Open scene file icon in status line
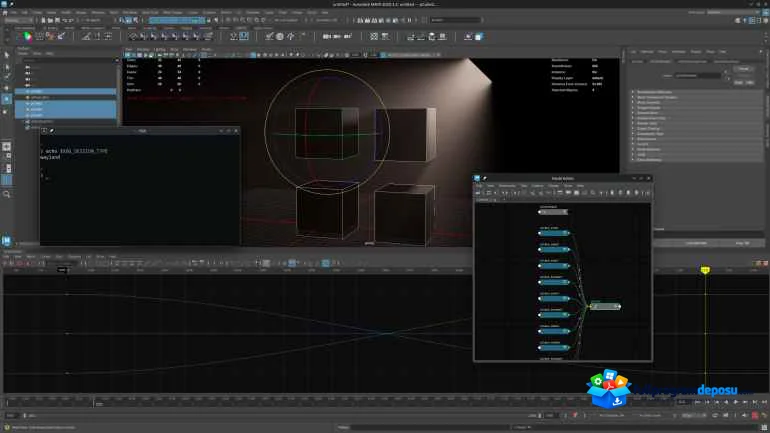This screenshot has height=433, width=770. tap(50, 20)
